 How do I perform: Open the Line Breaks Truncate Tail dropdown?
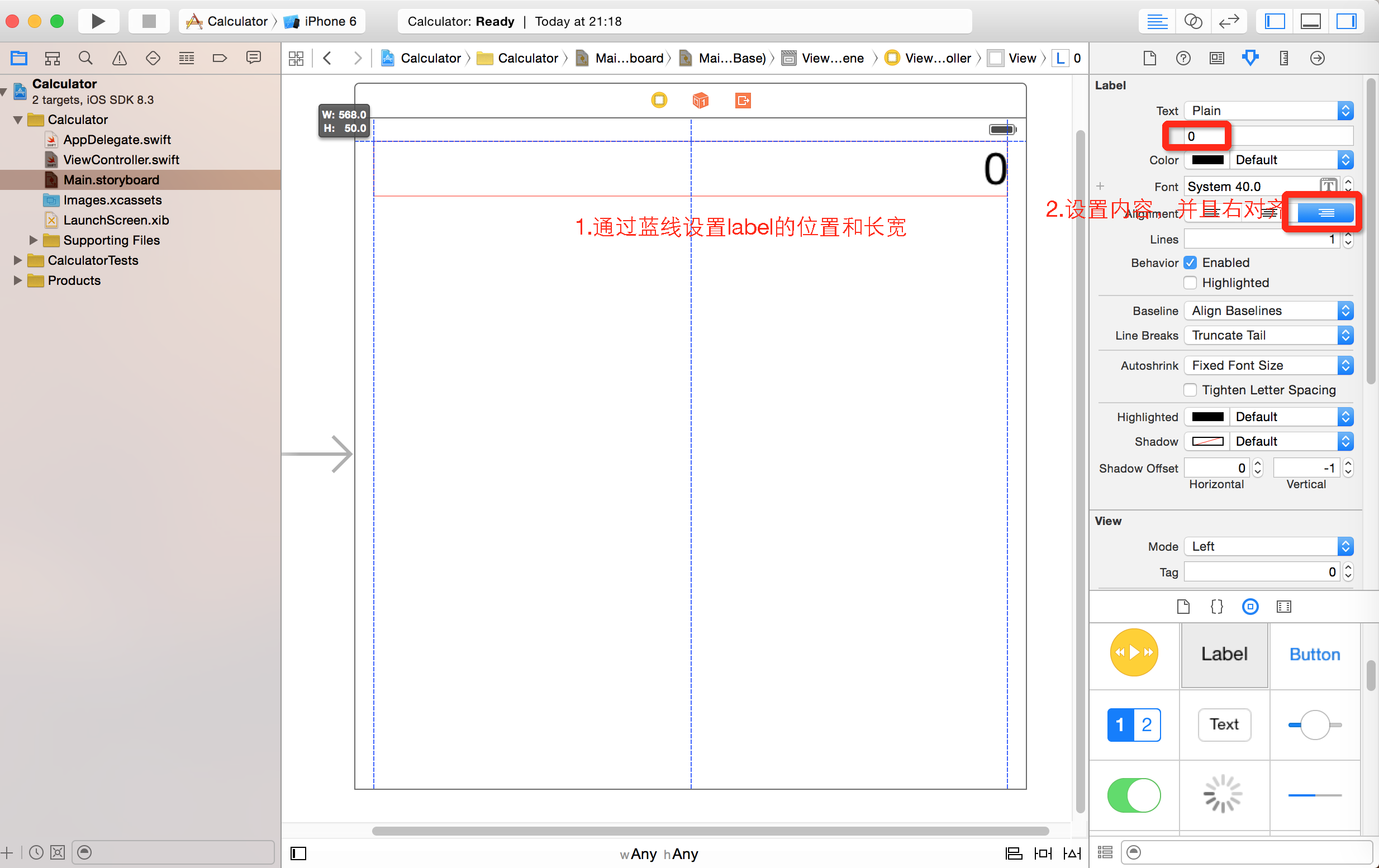1268,335
